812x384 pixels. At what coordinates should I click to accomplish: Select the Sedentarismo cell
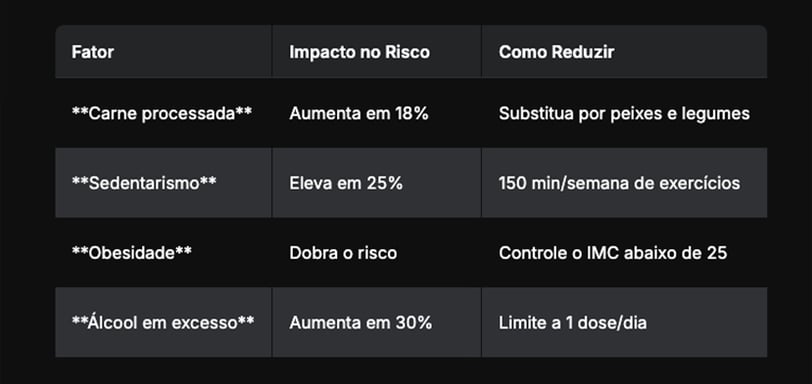[x=163, y=183]
